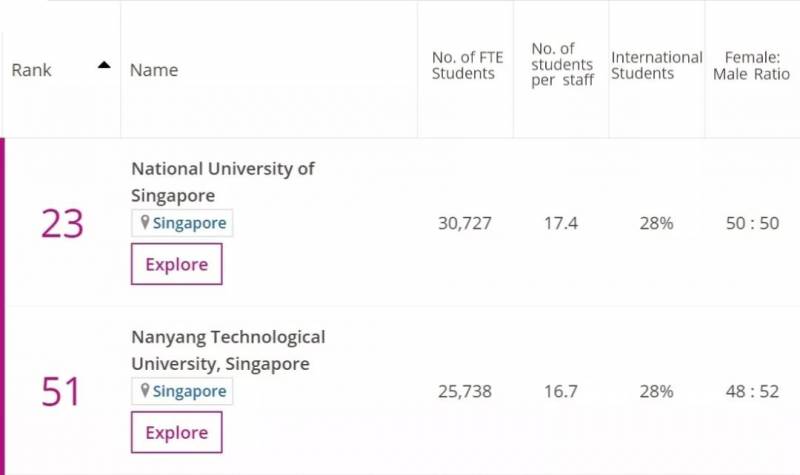Click Singapore location link under Nanyang Technological
This screenshot has height=475, width=800.
tap(189, 391)
